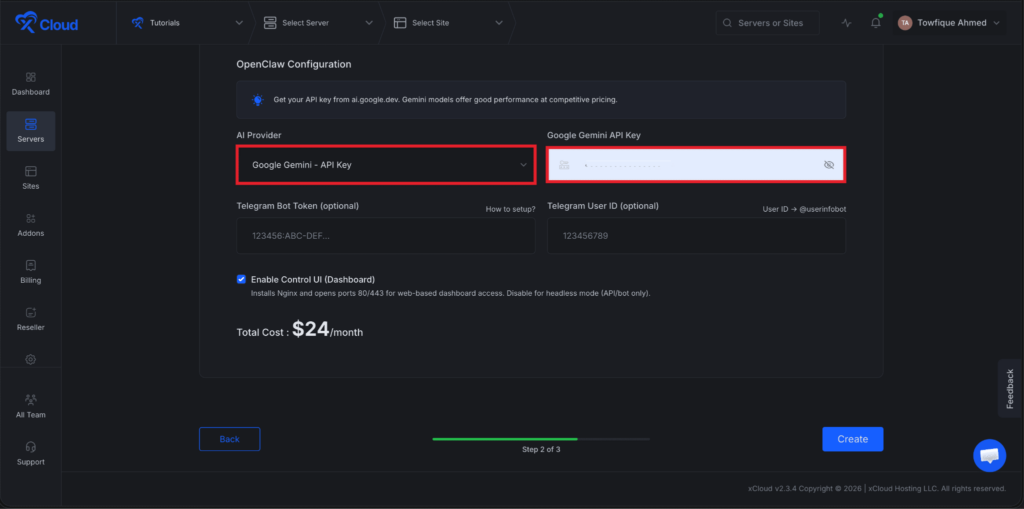Image resolution: width=1024 pixels, height=509 pixels.
Task: Go to Sites in sidebar
Action: [x=31, y=177]
